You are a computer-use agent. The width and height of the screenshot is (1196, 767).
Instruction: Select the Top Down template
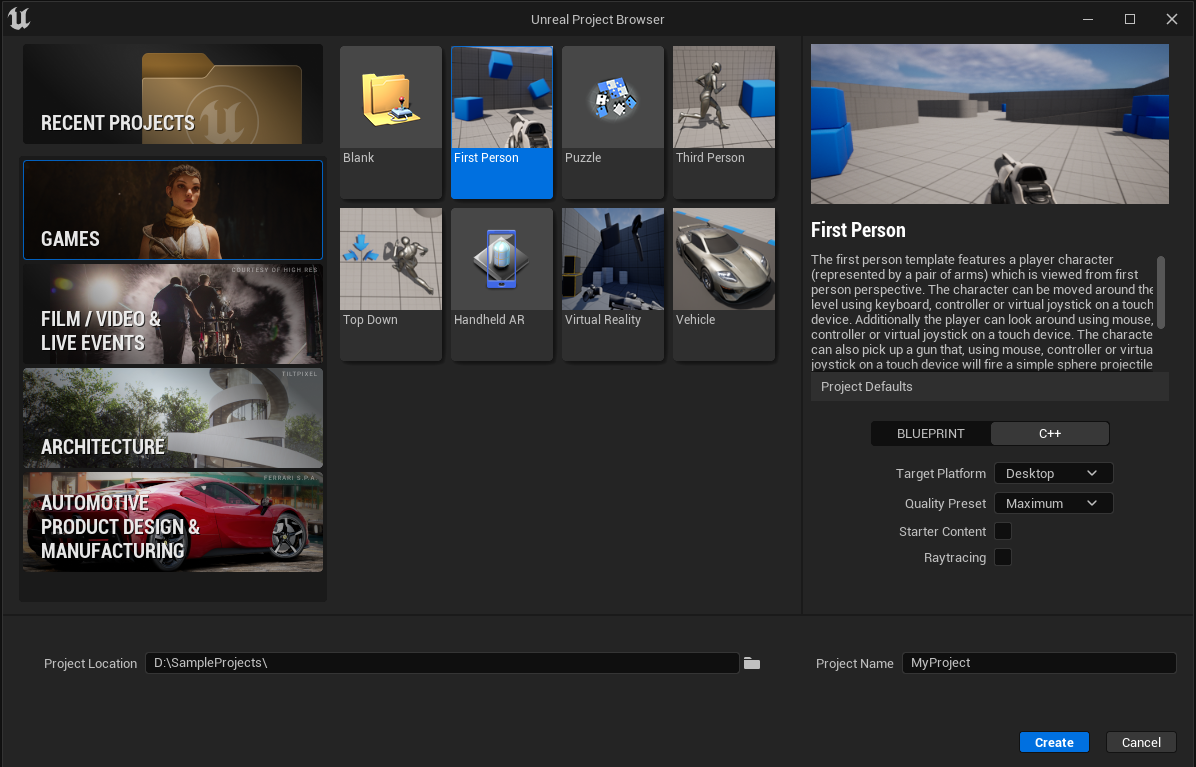tap(390, 260)
